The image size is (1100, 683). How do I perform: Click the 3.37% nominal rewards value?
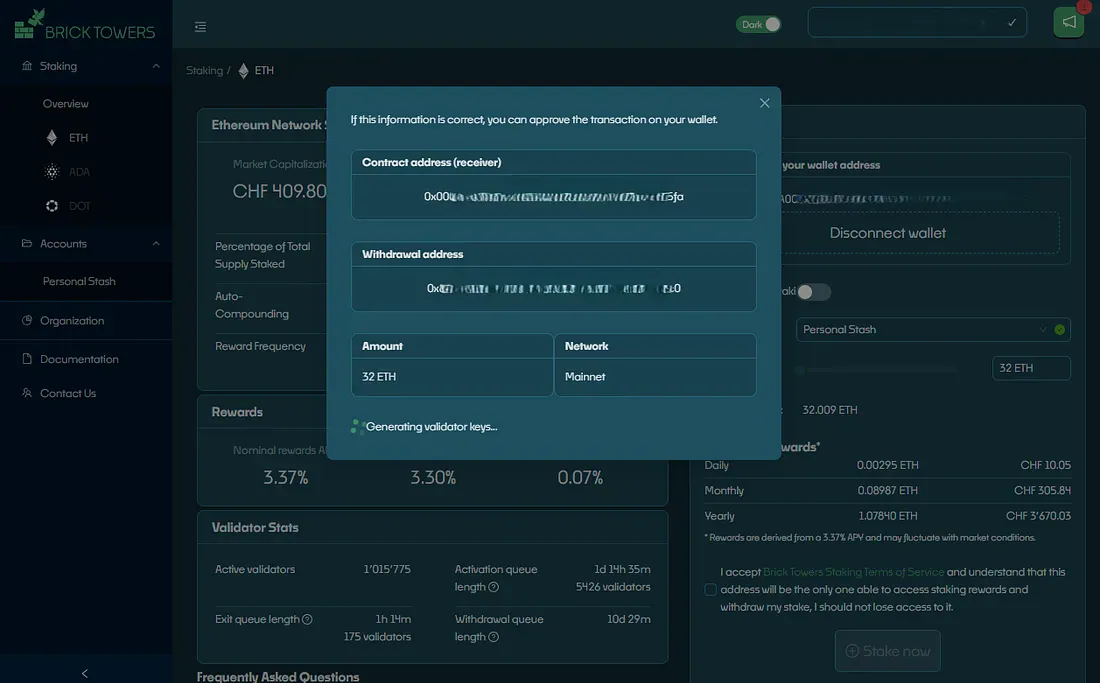[286, 478]
